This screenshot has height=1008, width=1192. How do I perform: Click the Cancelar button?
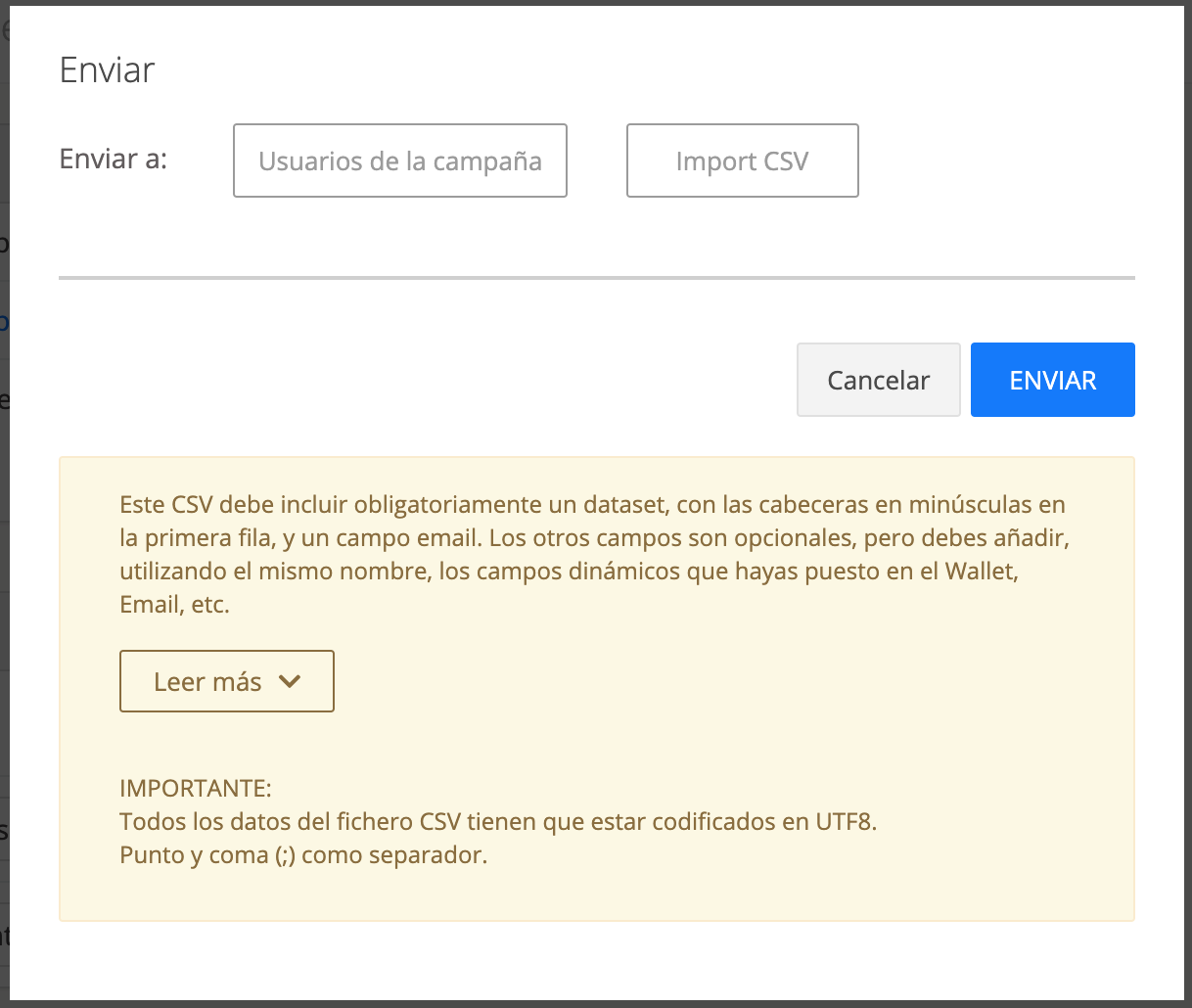click(x=878, y=380)
